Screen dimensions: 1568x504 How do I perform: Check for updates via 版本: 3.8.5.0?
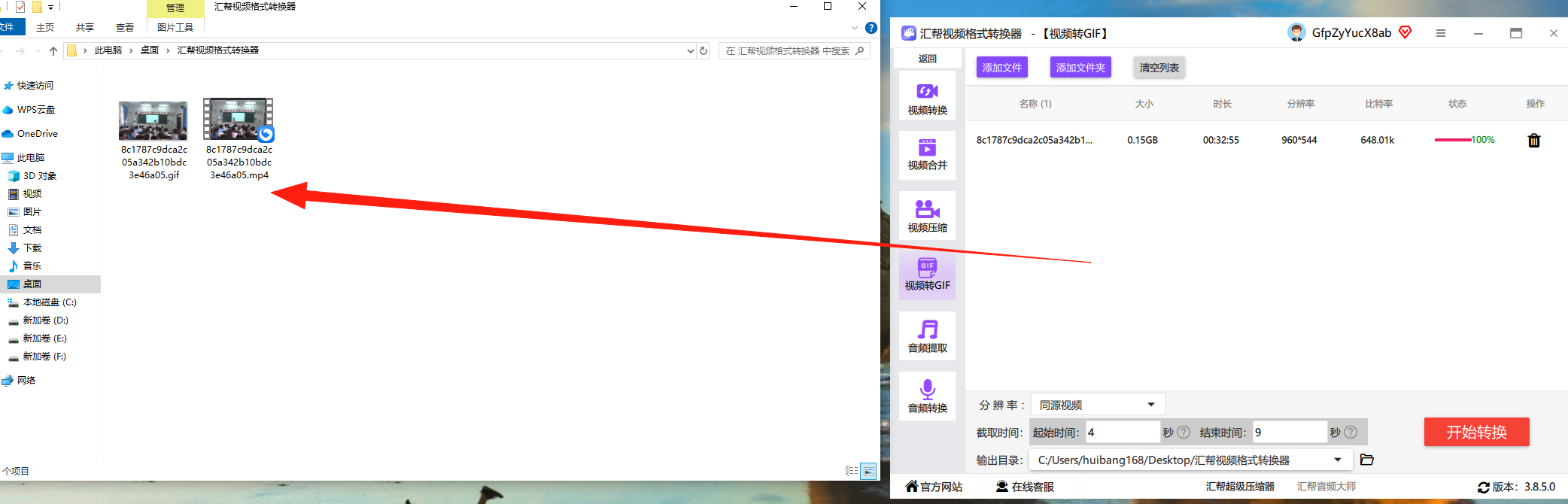[x=1516, y=487]
